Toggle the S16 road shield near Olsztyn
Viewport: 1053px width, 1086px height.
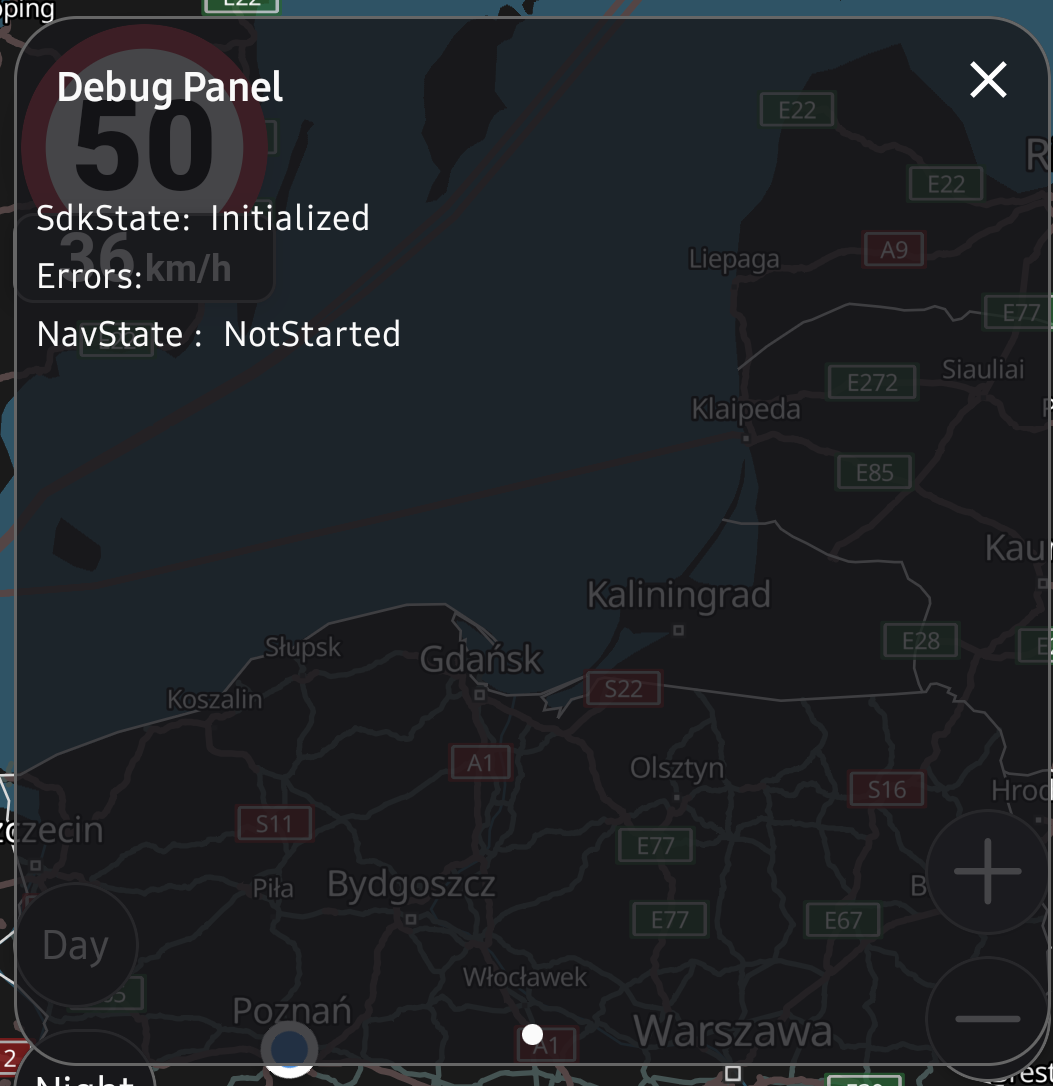pyautogui.click(x=888, y=788)
